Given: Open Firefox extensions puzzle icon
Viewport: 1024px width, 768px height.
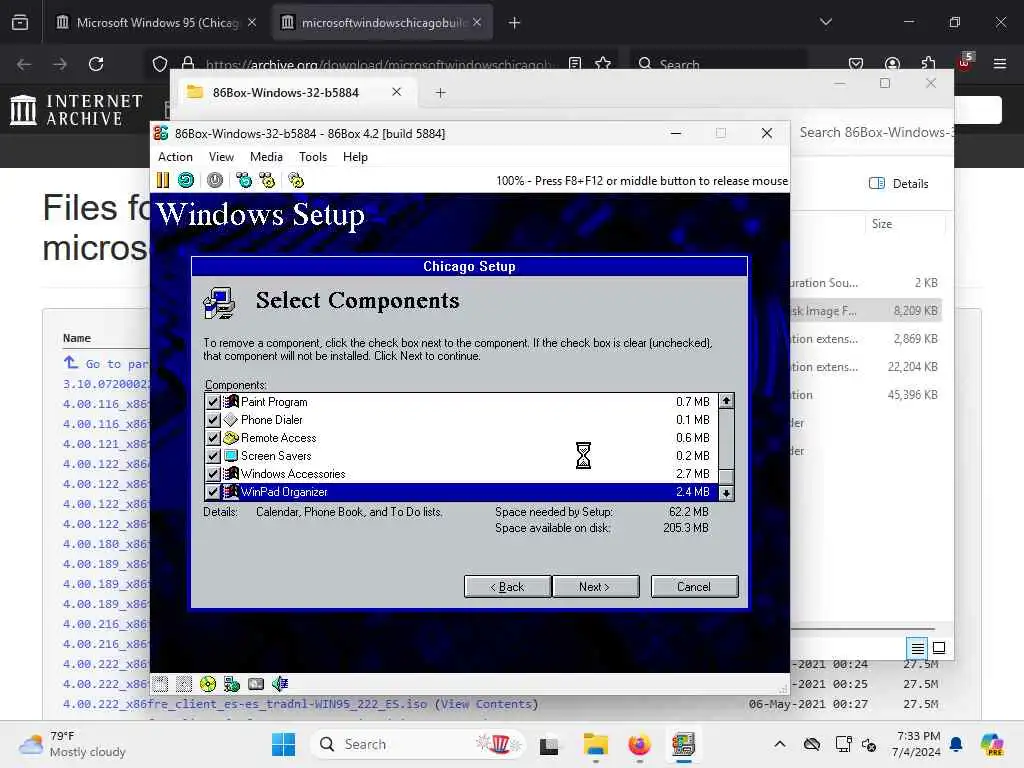Looking at the screenshot, I should (929, 64).
